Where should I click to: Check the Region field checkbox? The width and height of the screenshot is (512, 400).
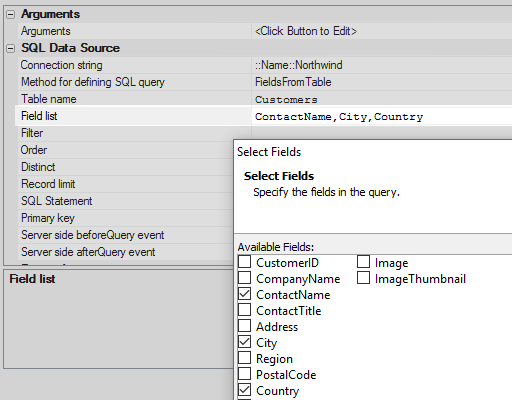click(x=245, y=358)
